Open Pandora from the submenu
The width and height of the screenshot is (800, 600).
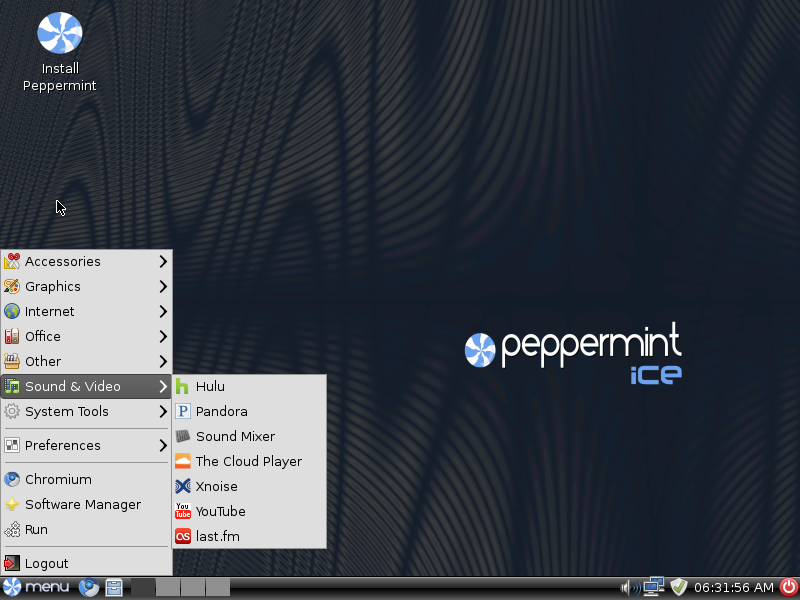221,412
